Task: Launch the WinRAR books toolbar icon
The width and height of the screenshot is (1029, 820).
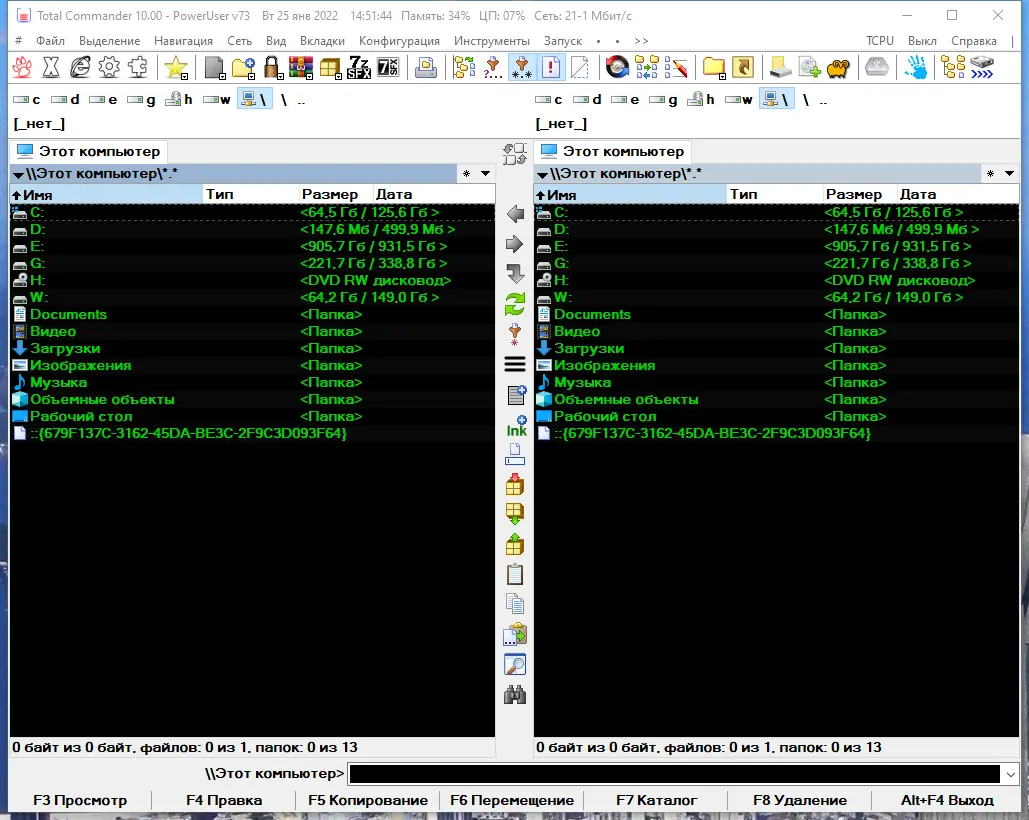Action: (x=301, y=67)
